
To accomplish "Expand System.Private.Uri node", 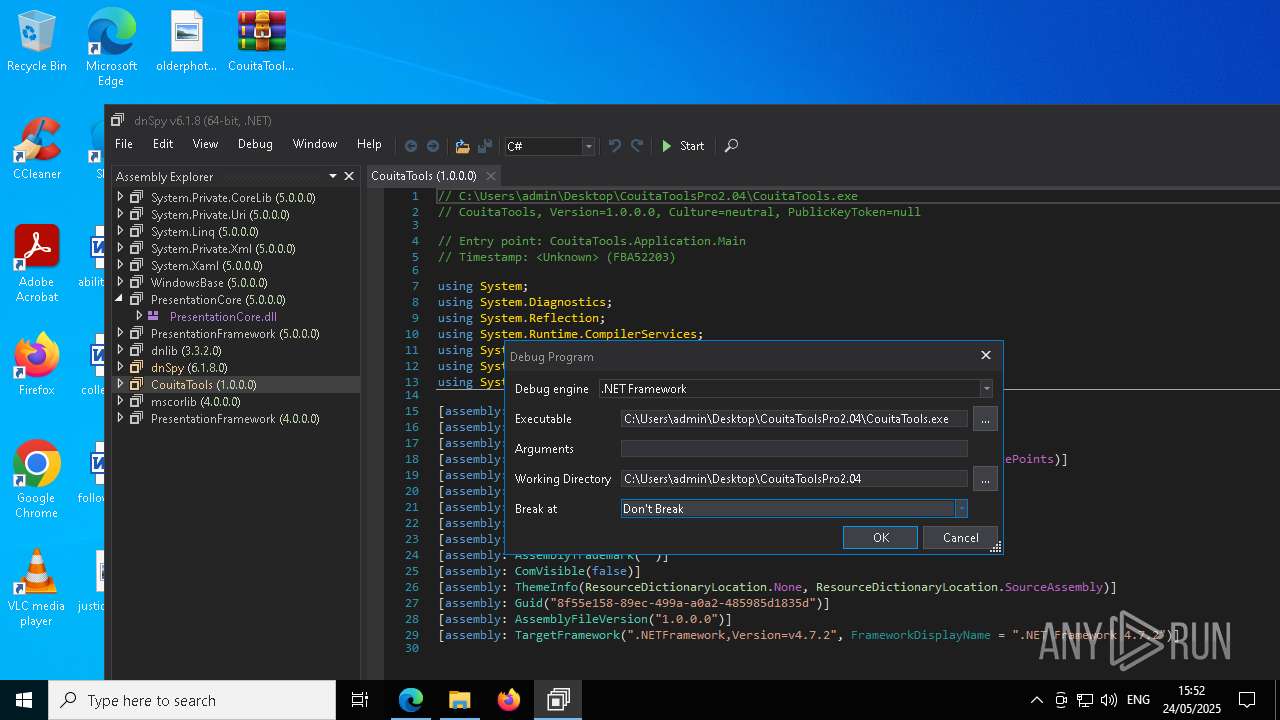I will [120, 215].
